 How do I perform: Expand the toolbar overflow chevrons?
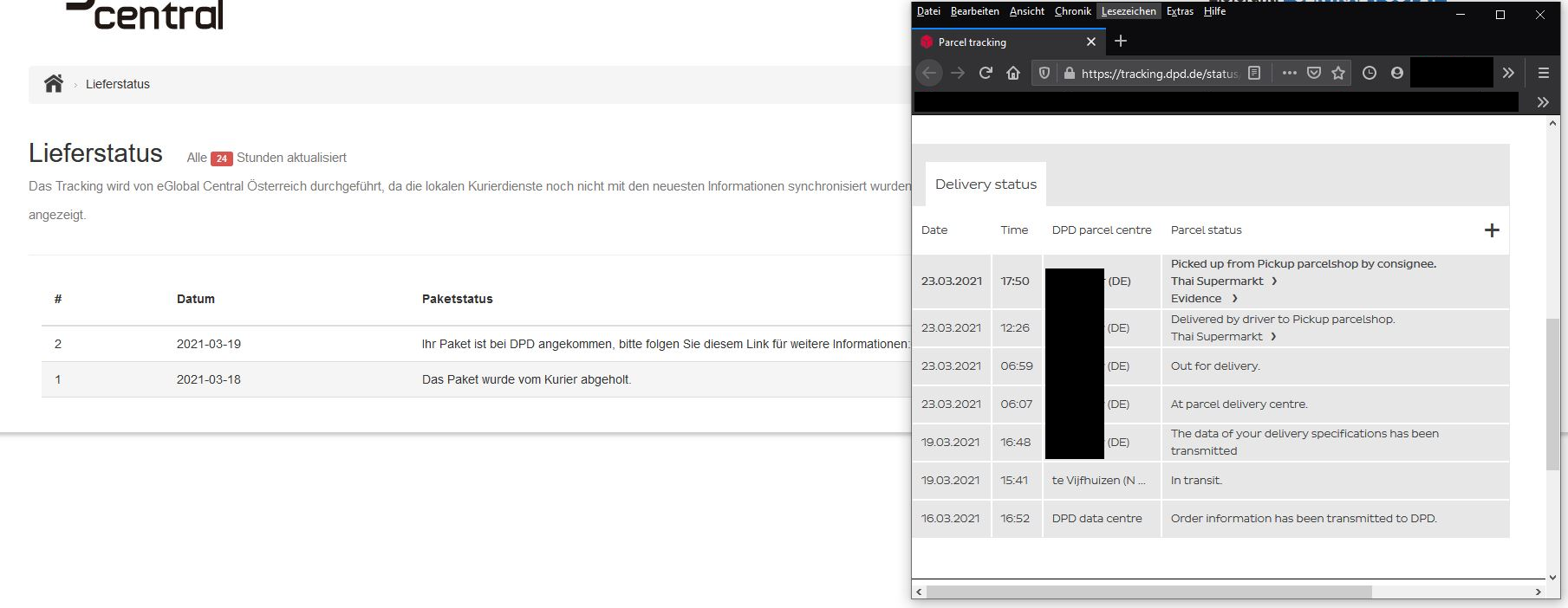[1508, 74]
